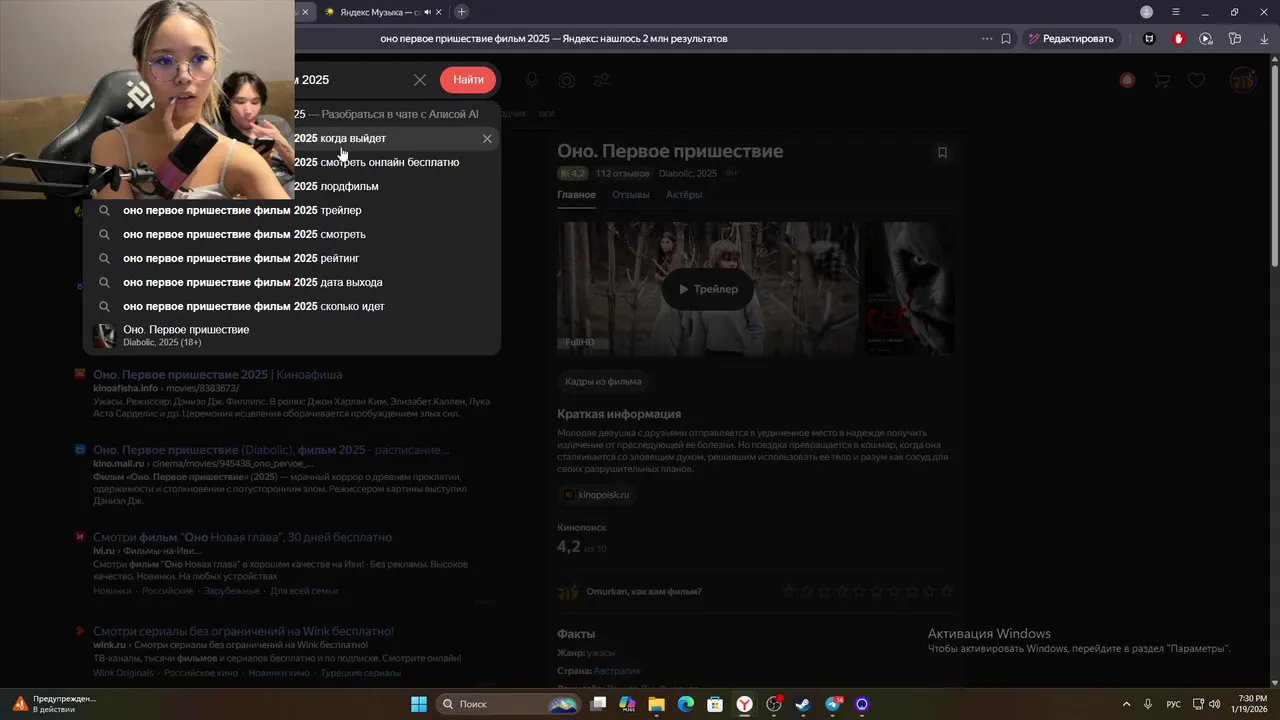Image resolution: width=1280 pixels, height=720 pixels.
Task: Expand hidden system tray icons
Action: click(x=1126, y=704)
